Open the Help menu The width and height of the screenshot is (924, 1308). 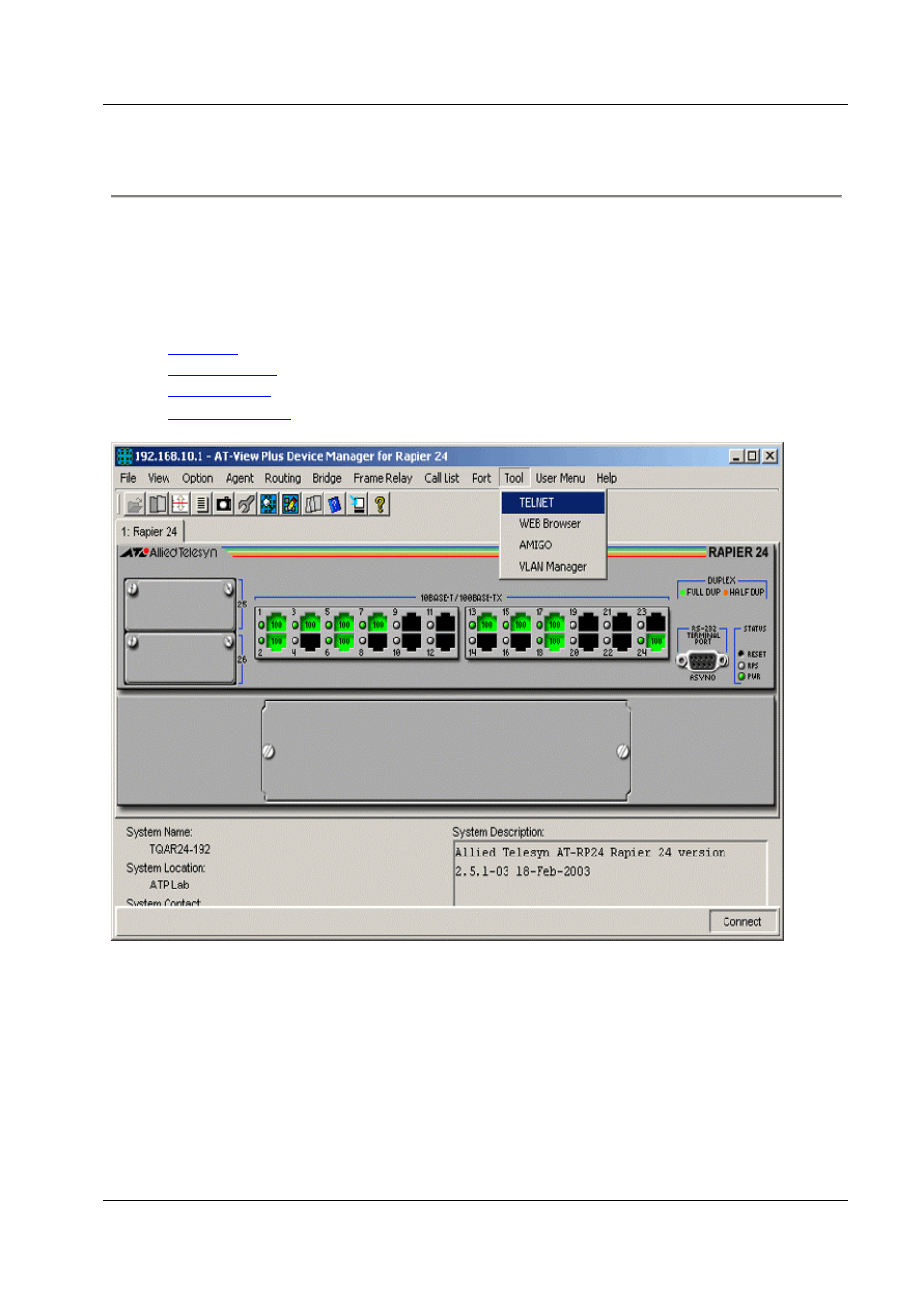point(606,478)
